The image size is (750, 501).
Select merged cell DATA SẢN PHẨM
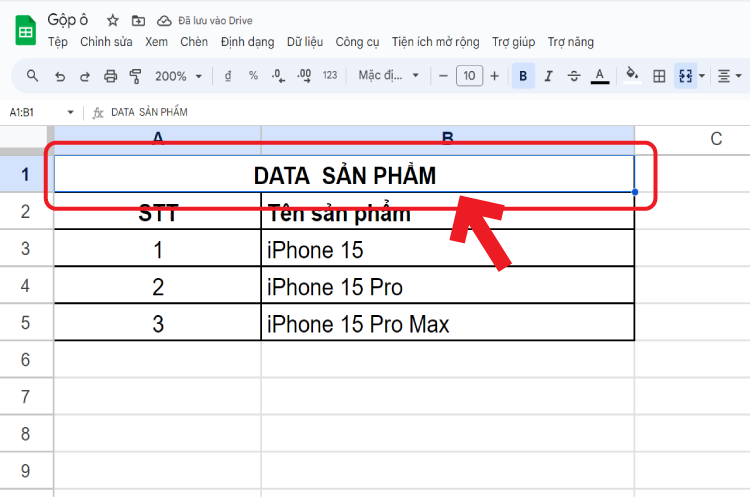point(344,174)
